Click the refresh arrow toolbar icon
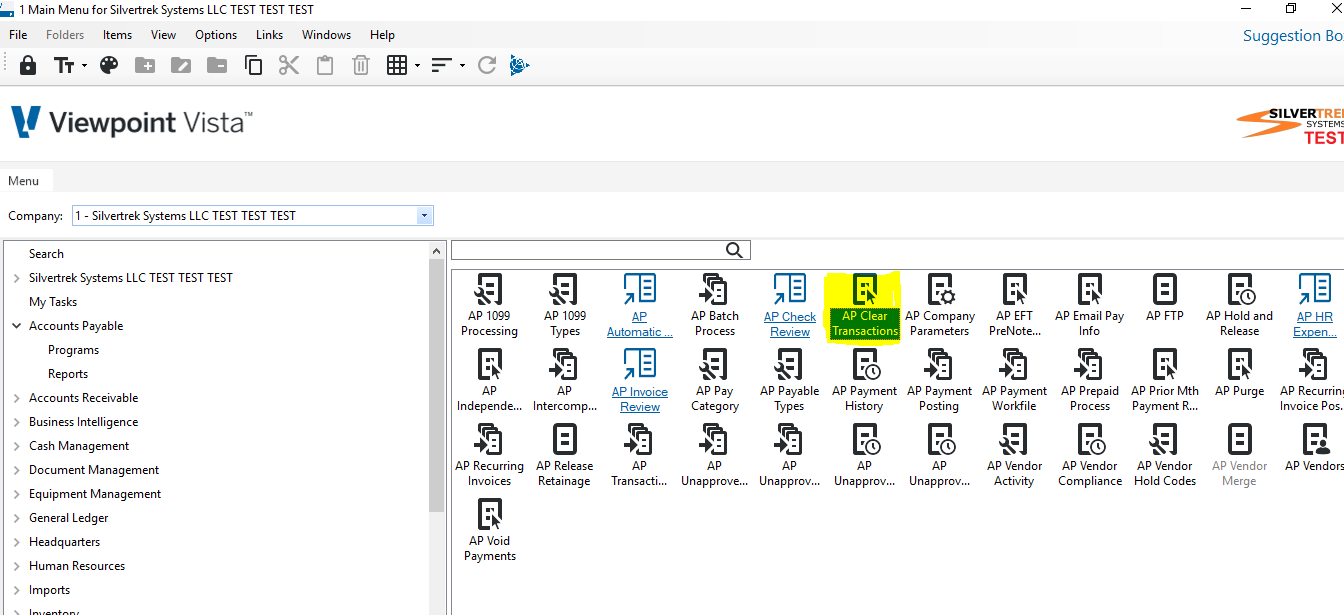The width and height of the screenshot is (1344, 615). click(487, 65)
